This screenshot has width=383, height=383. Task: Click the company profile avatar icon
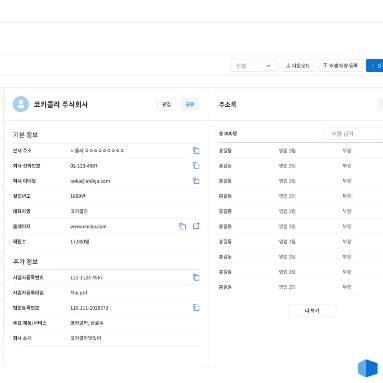[x=21, y=104]
